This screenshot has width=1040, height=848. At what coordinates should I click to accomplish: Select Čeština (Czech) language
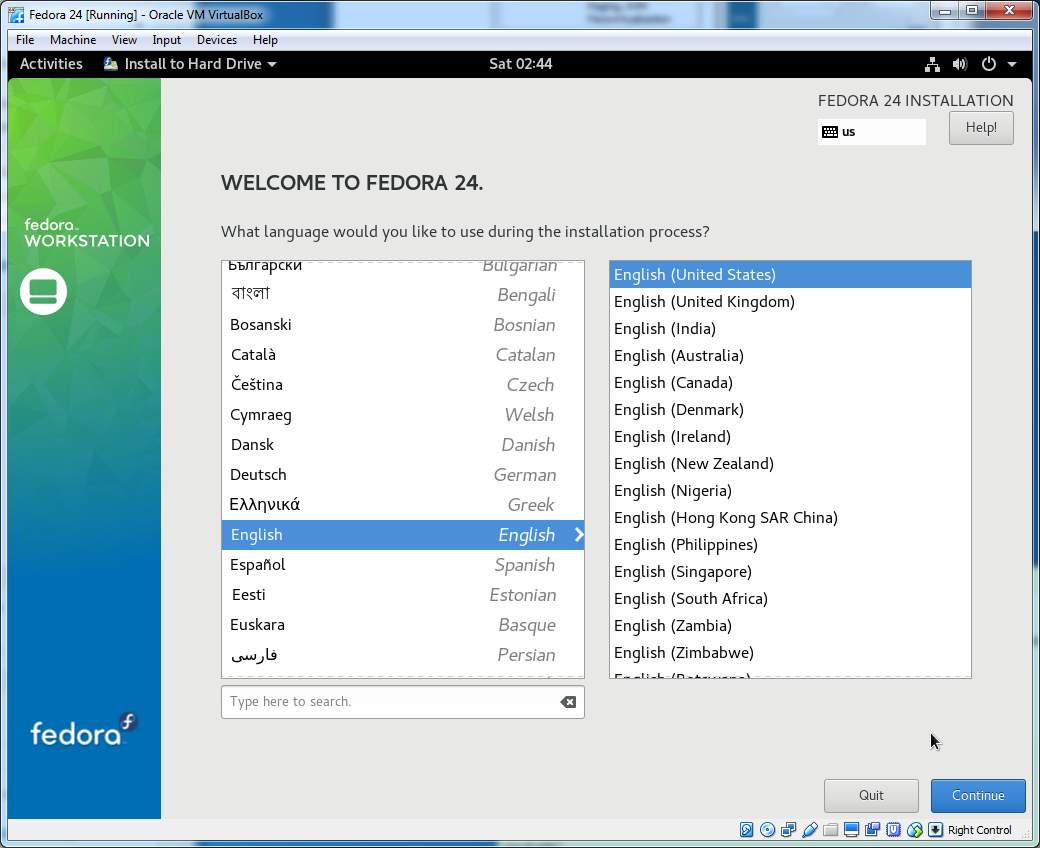click(x=403, y=385)
